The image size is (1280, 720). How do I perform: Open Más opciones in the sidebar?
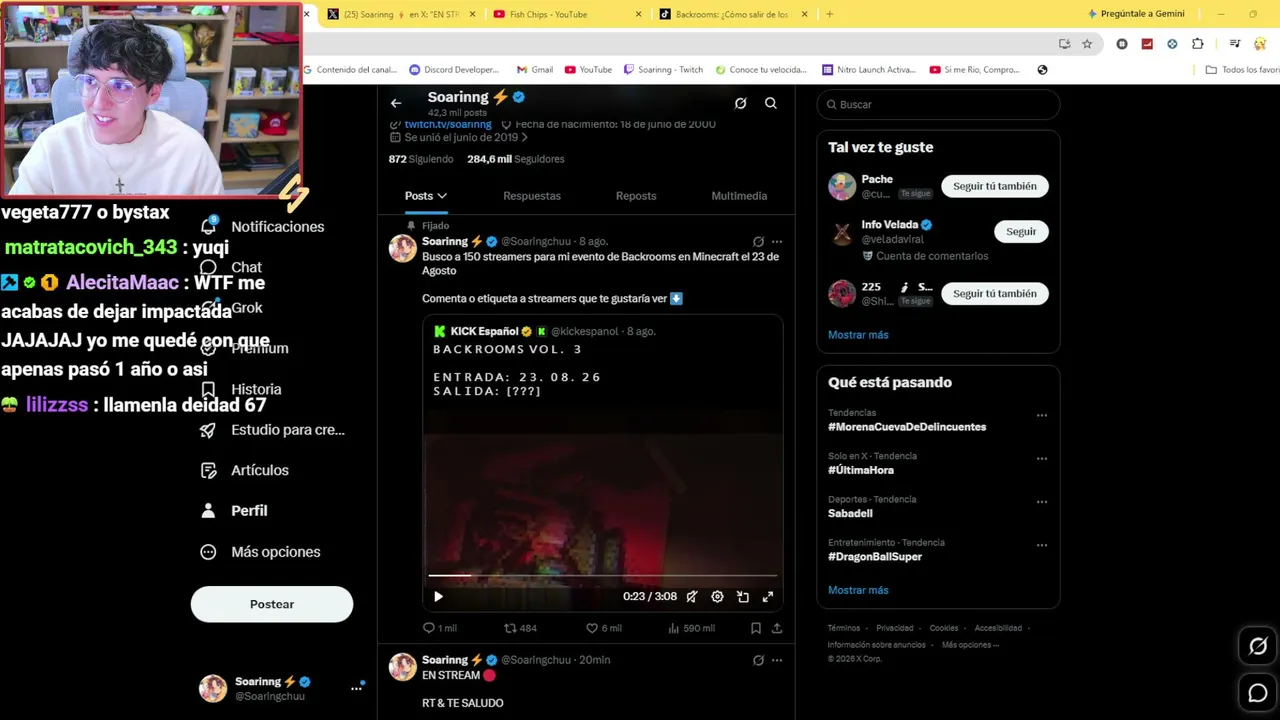pos(261,552)
